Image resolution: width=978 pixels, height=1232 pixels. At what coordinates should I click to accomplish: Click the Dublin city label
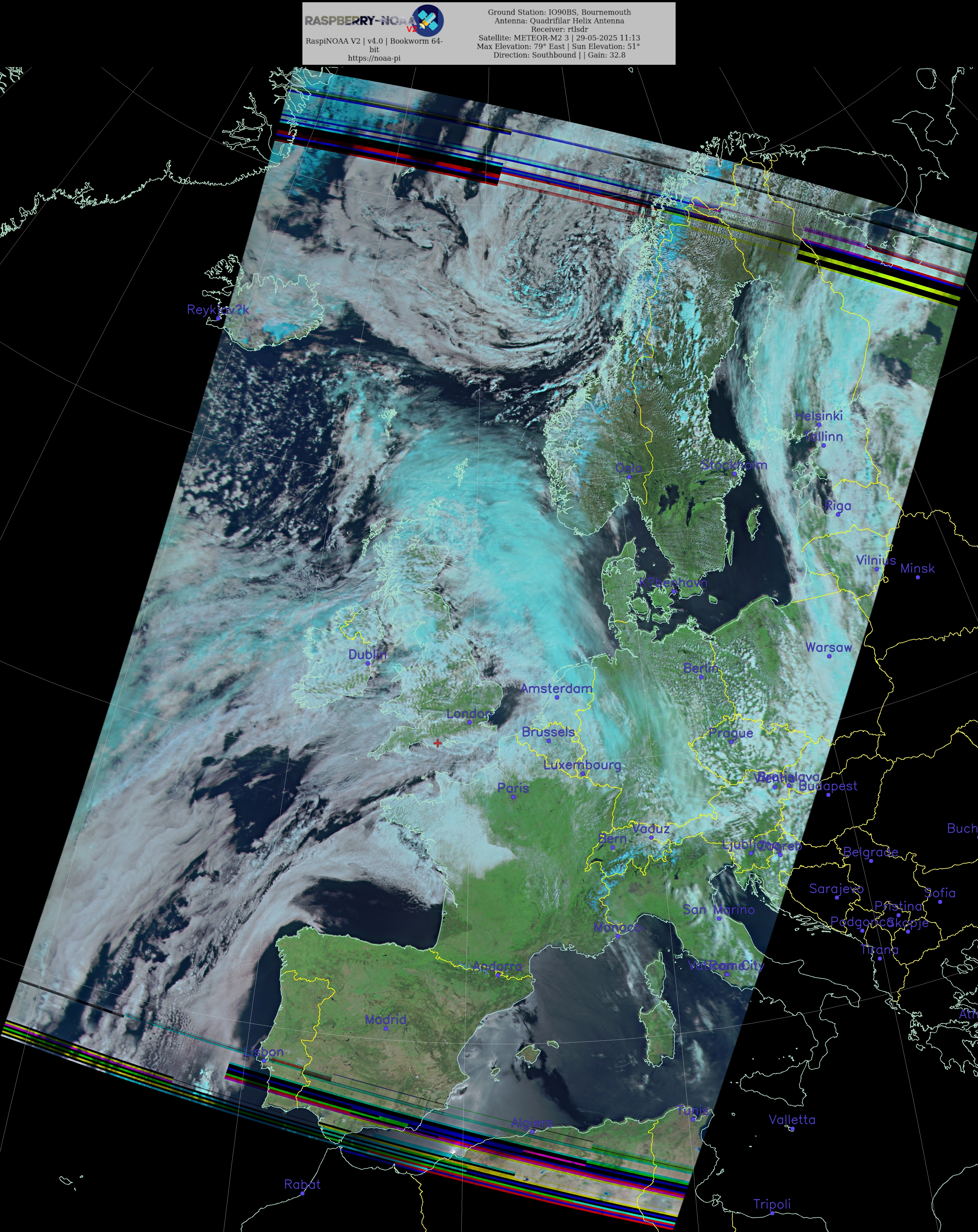(367, 654)
